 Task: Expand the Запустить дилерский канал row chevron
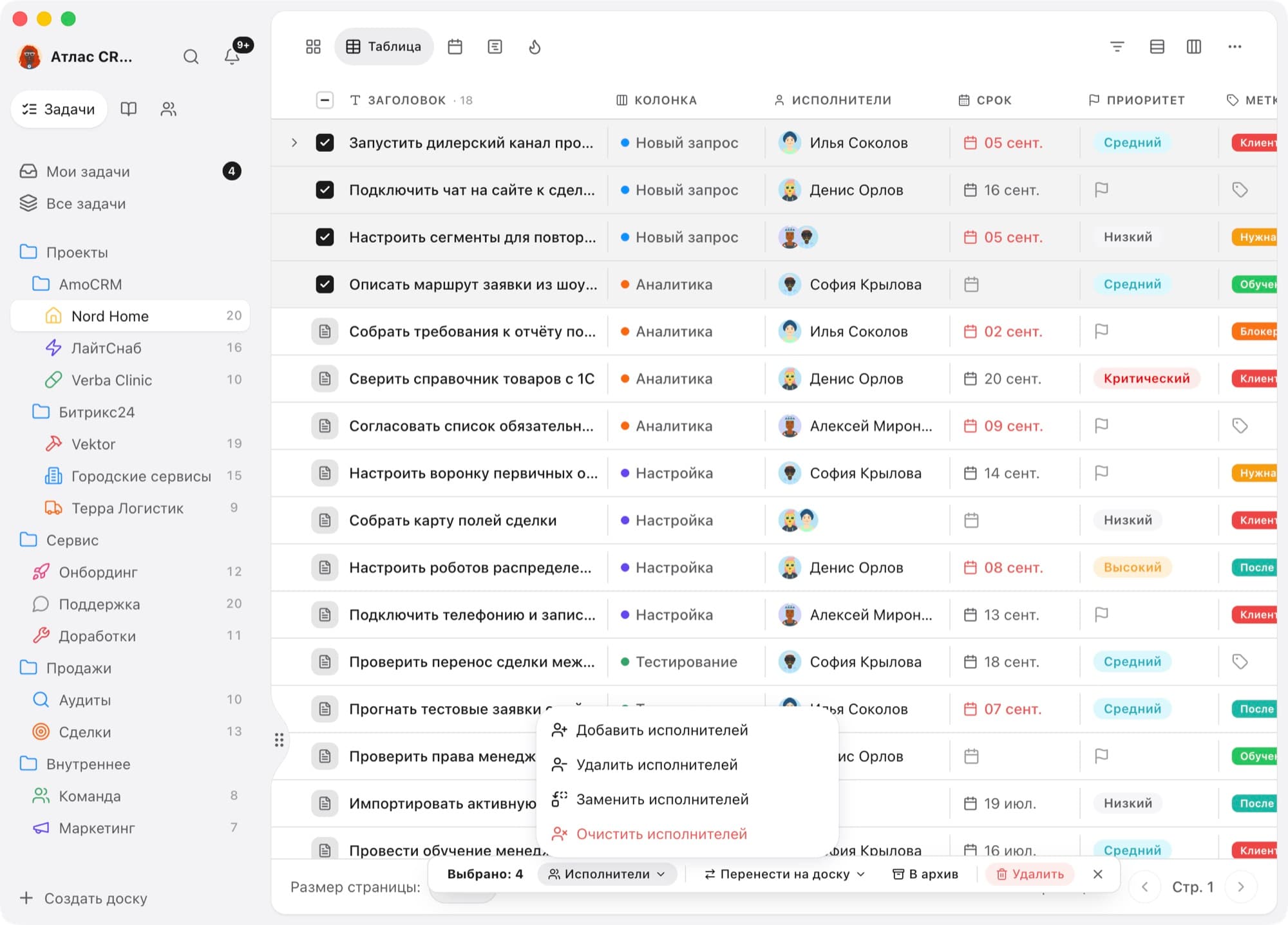click(x=294, y=142)
